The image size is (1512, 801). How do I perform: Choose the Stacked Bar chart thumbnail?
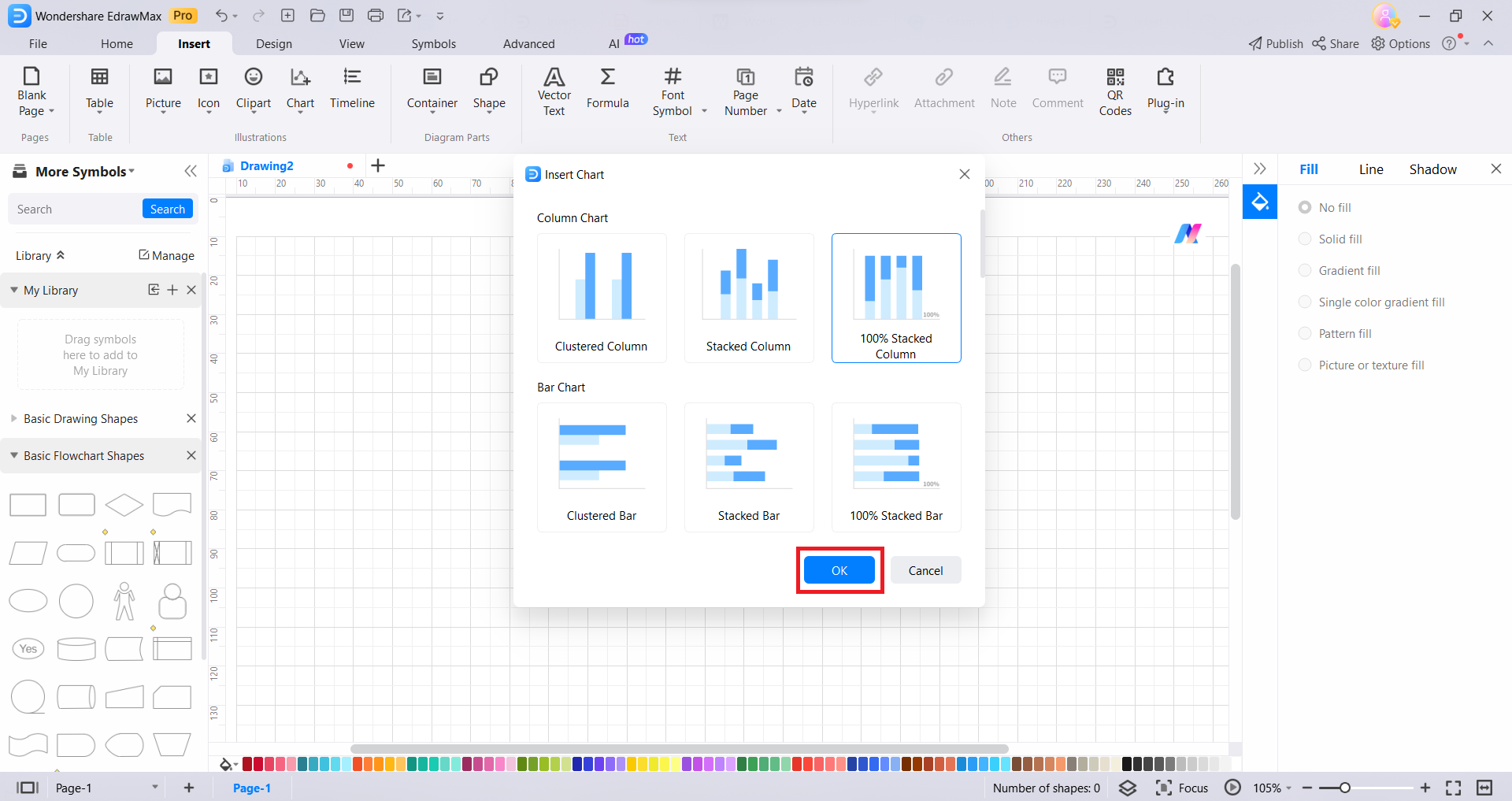click(749, 467)
